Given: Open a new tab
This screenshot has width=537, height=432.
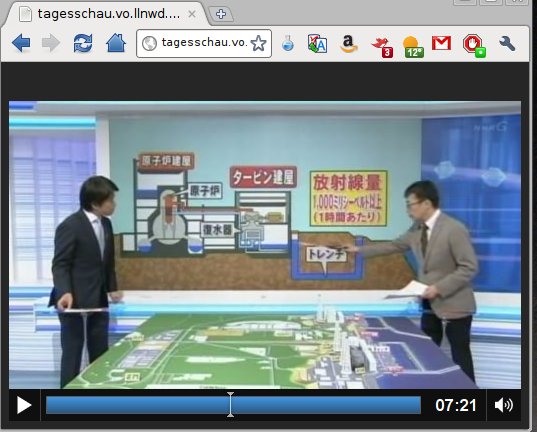Looking at the screenshot, I should (x=221, y=14).
